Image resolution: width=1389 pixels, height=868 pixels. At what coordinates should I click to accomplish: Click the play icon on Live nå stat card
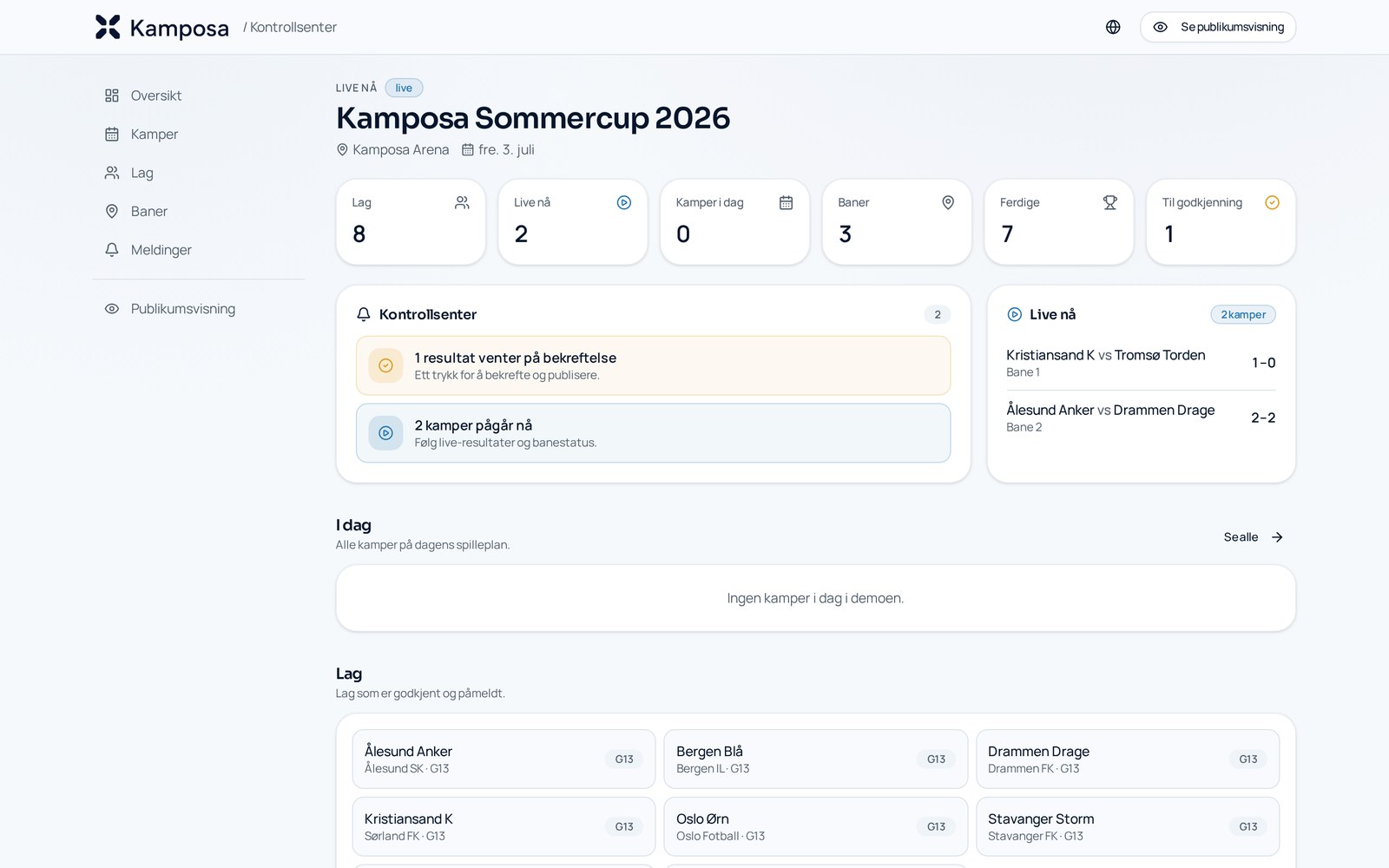624,202
